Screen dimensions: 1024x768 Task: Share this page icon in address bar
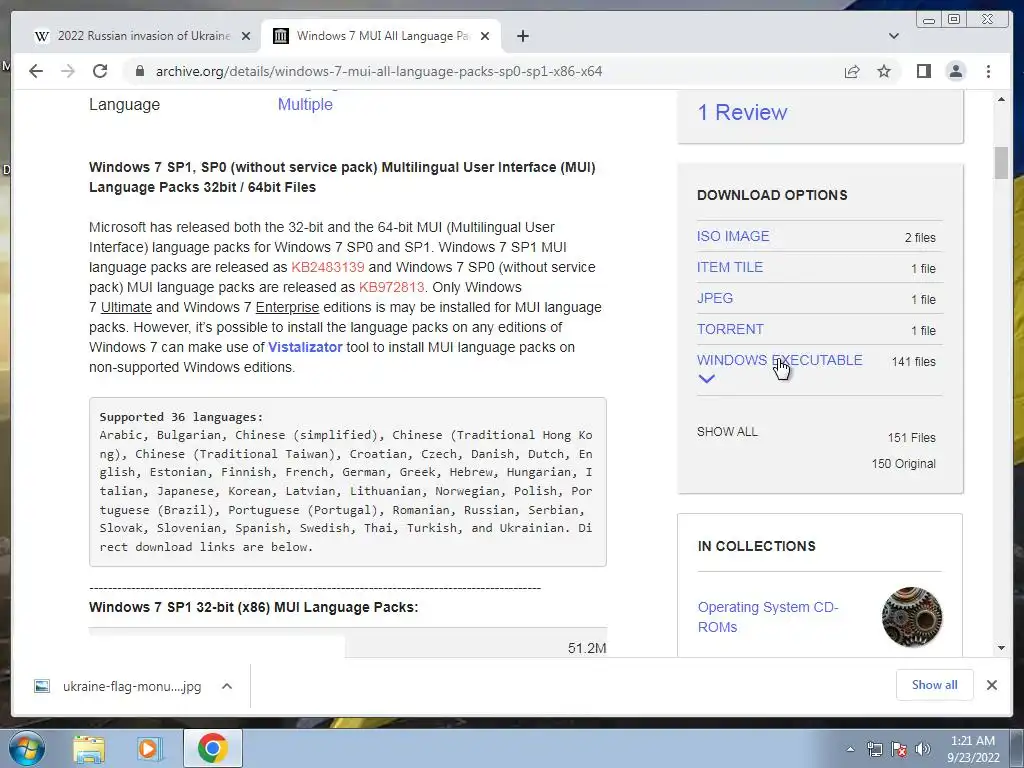(x=852, y=71)
